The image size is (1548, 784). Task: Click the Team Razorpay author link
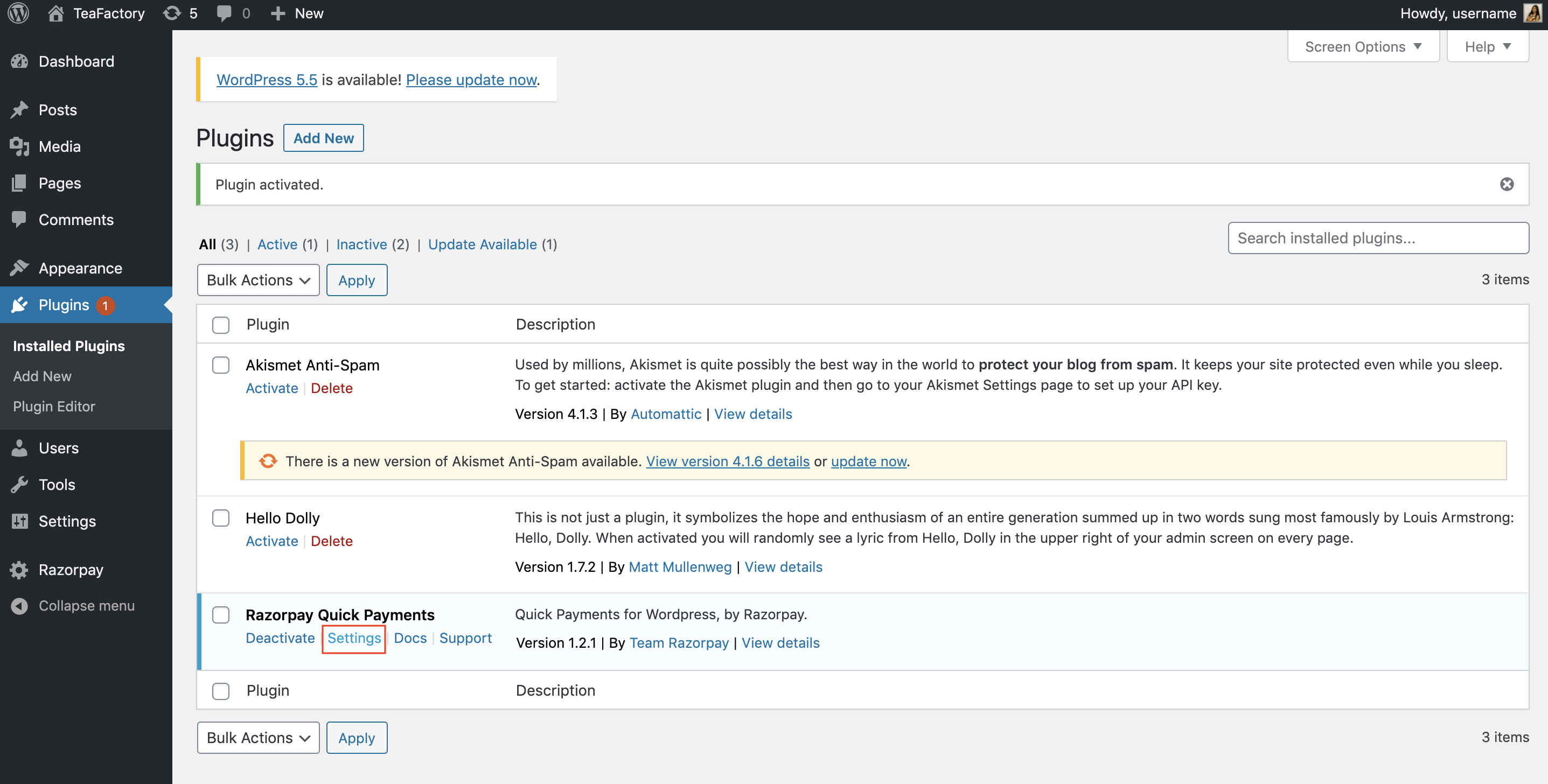point(679,643)
